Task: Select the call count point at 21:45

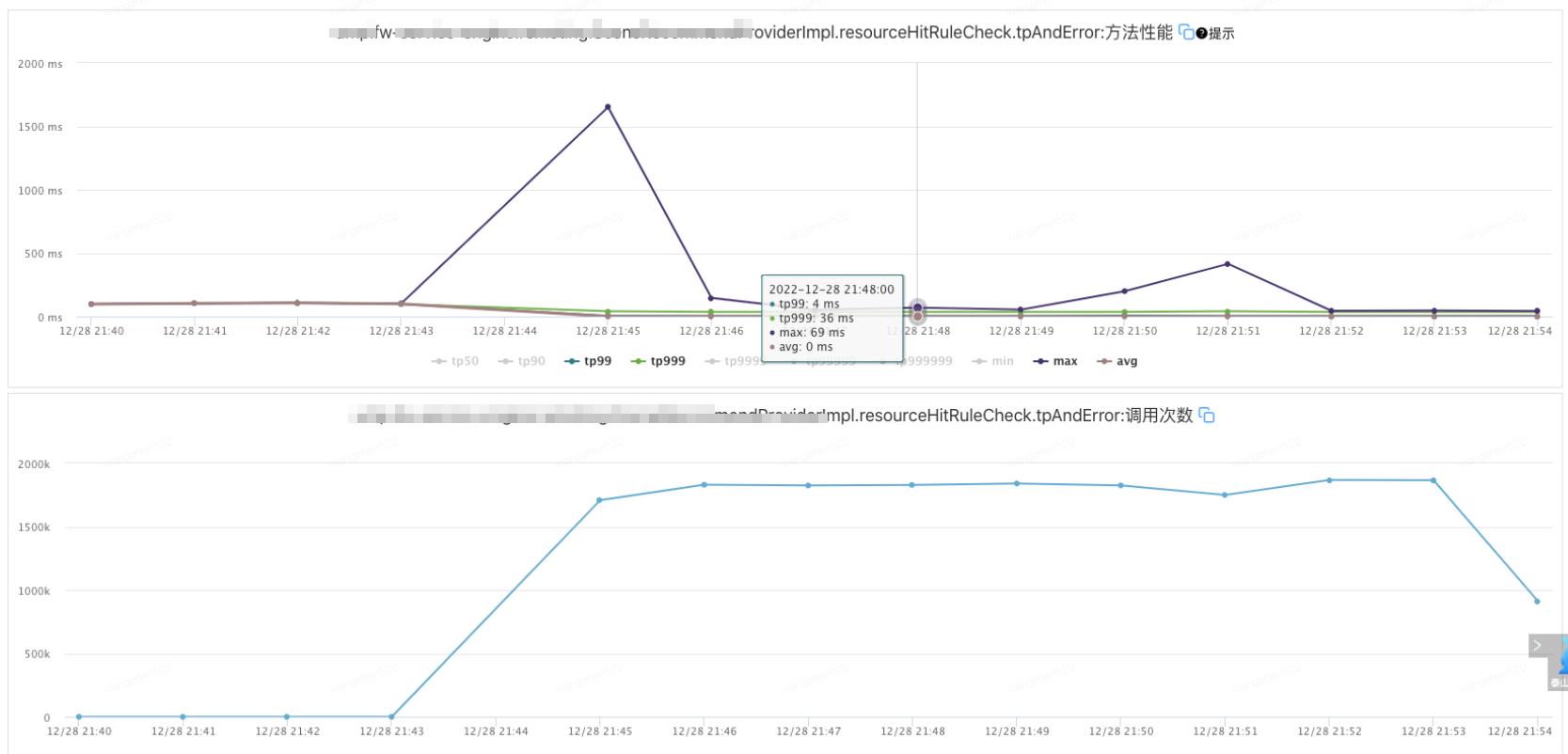Action: [x=599, y=500]
